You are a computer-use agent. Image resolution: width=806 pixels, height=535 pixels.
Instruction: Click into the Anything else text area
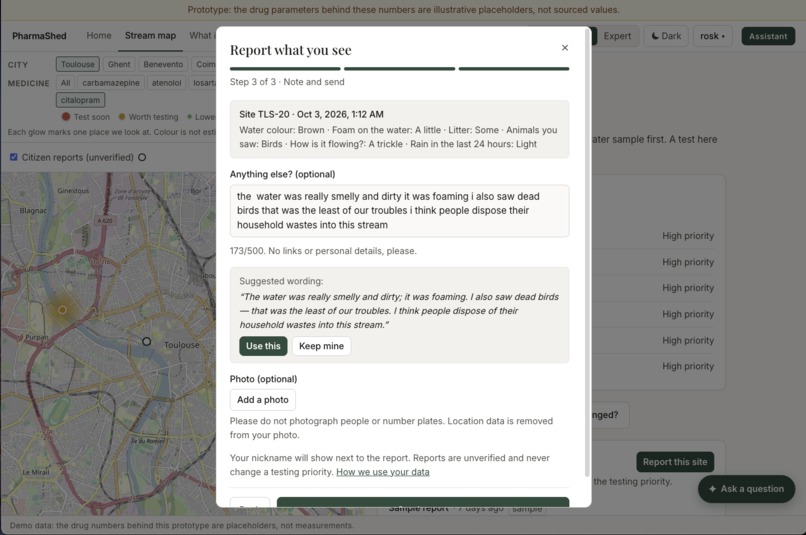tap(399, 211)
